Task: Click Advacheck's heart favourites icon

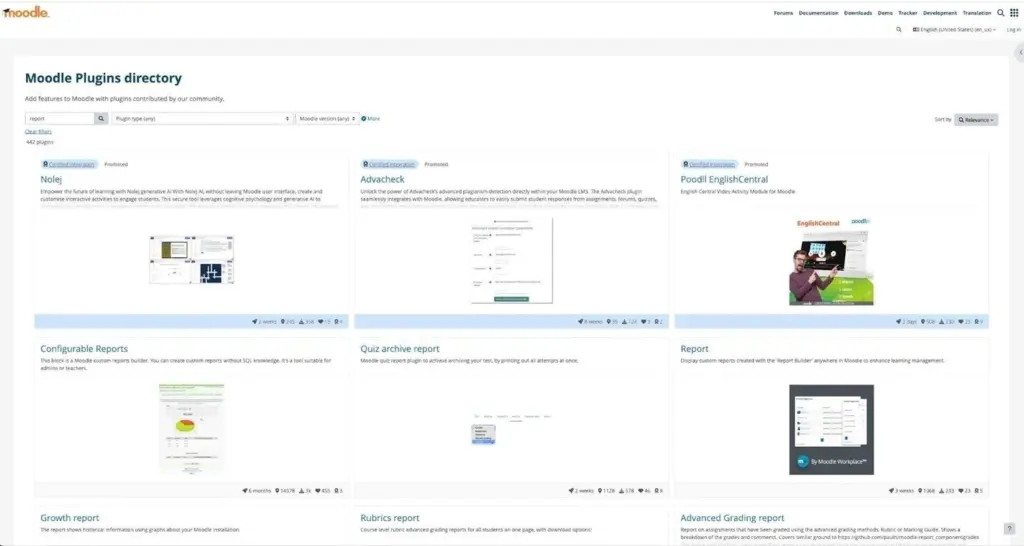Action: 643,321
